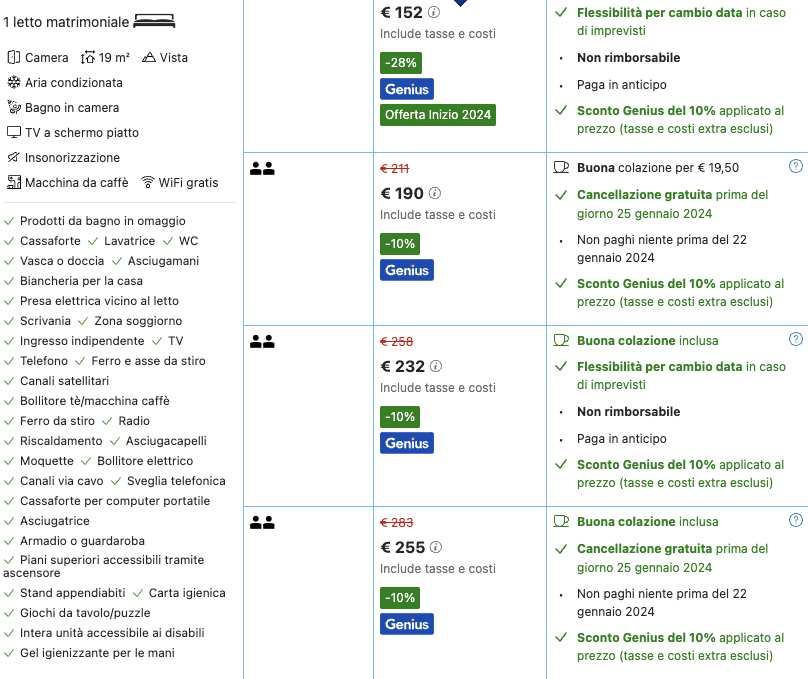Click the Aria condizionata snowflake icon
The image size is (808, 679).
14,83
